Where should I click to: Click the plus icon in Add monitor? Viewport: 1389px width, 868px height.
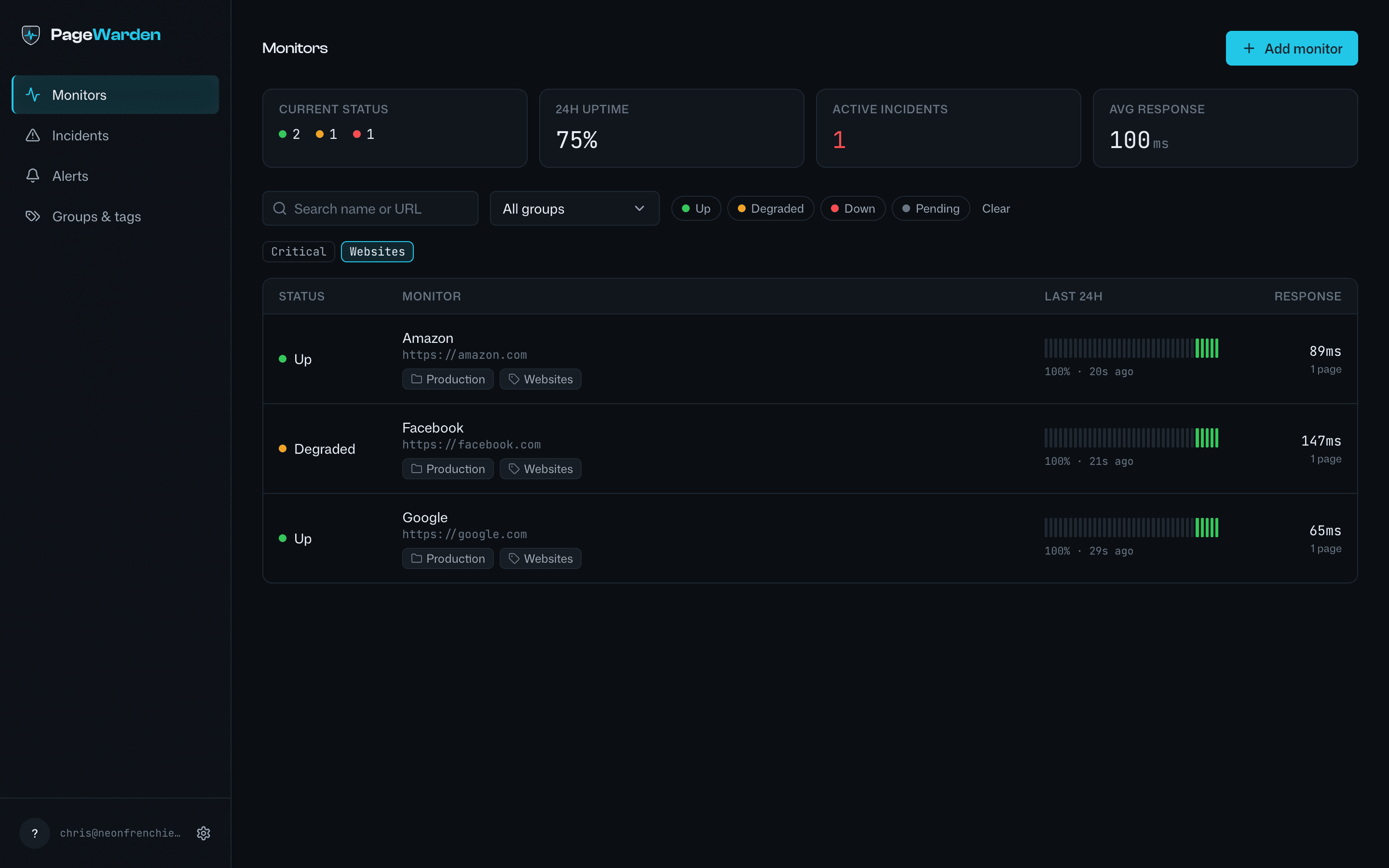(x=1248, y=48)
